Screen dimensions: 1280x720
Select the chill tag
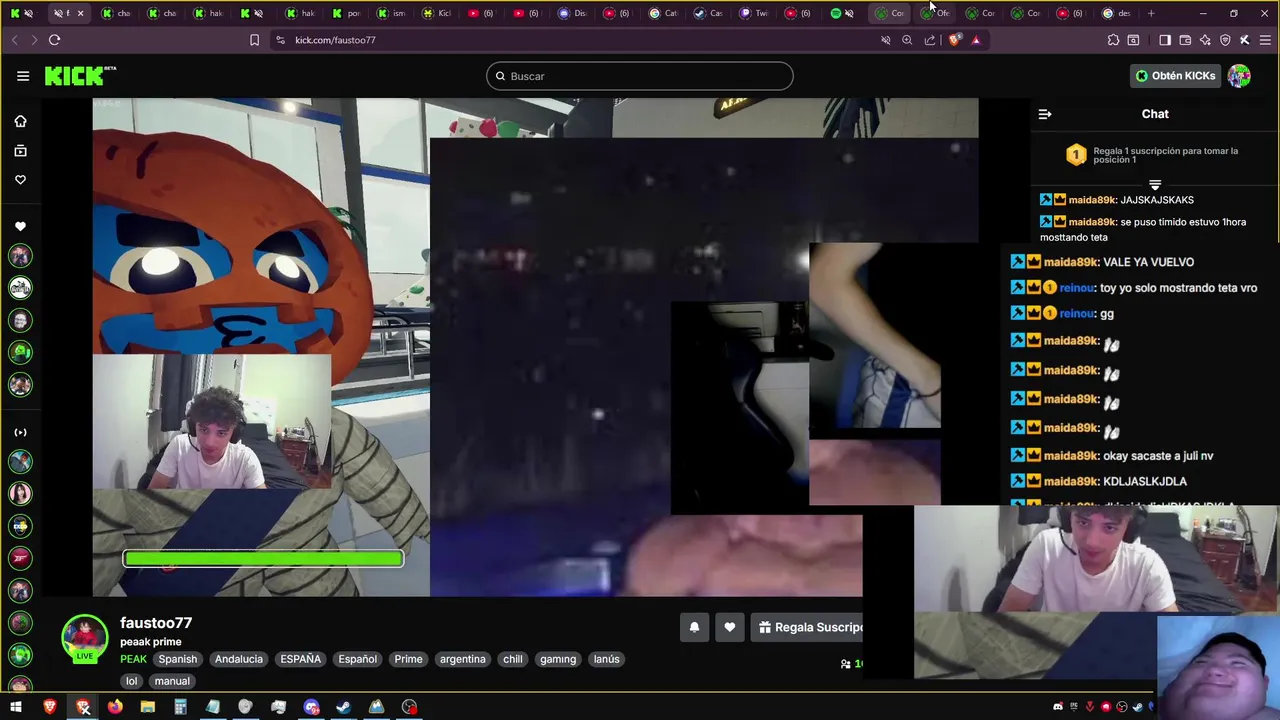[x=513, y=659]
